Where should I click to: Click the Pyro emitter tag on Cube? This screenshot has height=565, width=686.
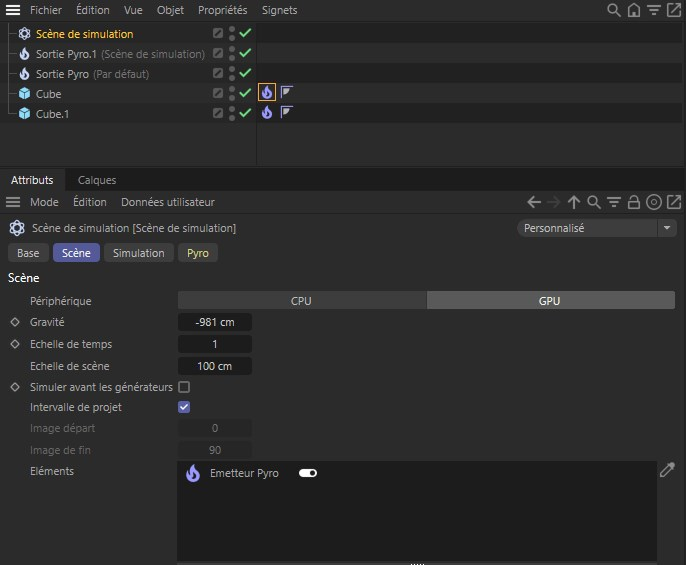[267, 93]
